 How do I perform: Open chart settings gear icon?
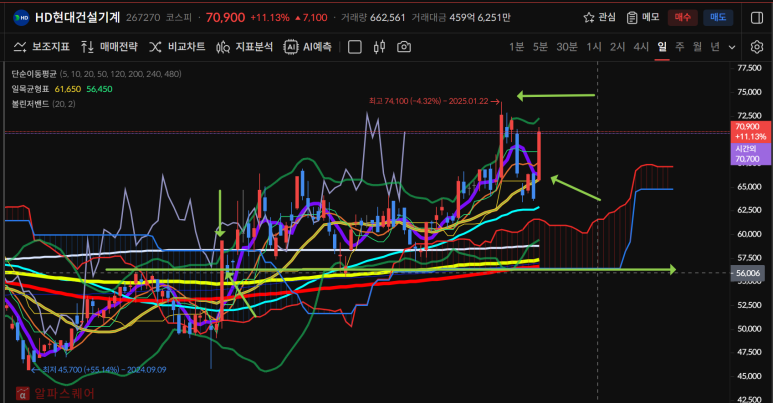pos(757,47)
